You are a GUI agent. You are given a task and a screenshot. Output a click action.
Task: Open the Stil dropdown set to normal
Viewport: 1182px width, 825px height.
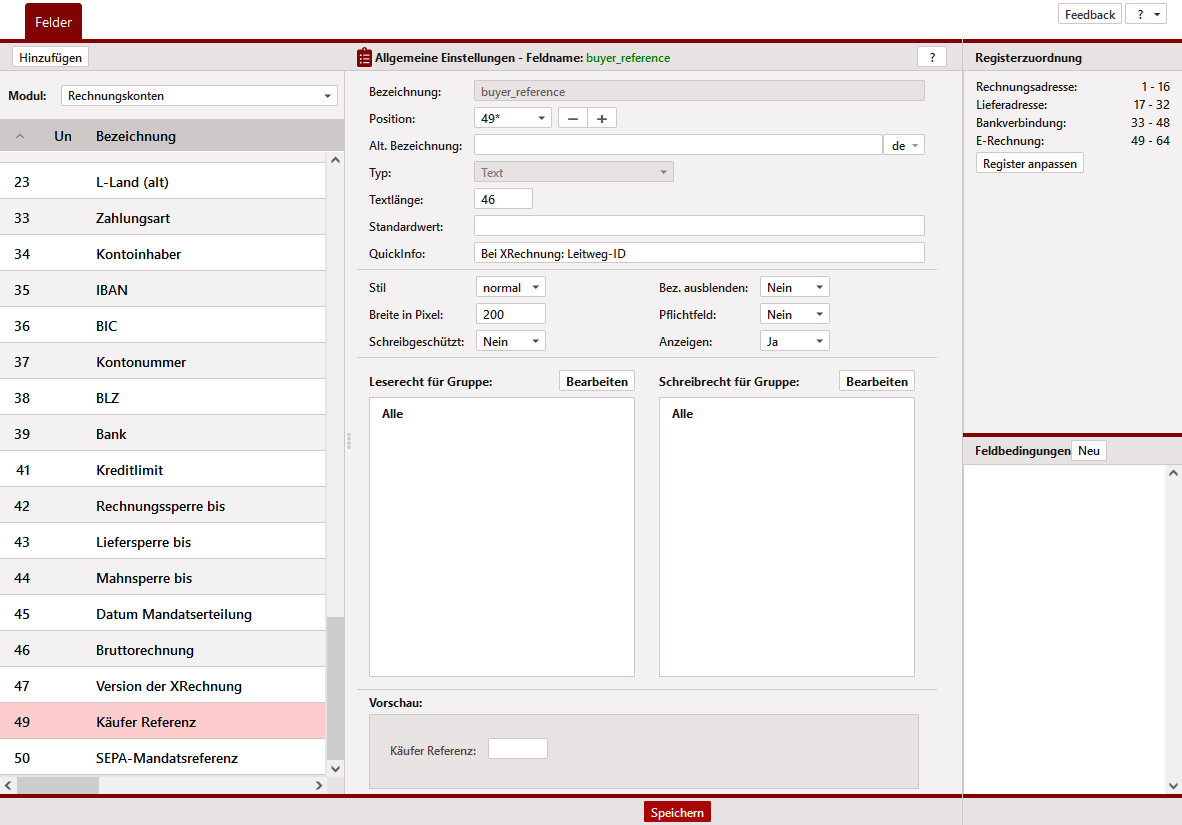click(x=510, y=287)
